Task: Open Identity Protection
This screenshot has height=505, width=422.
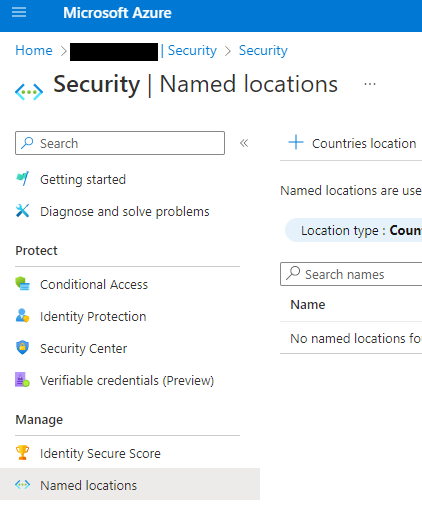Action: point(93,316)
